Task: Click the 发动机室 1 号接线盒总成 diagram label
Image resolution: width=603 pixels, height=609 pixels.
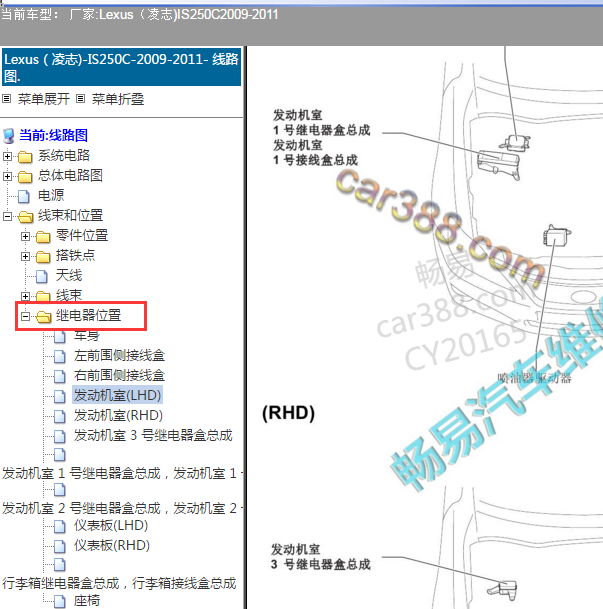Action: (315, 152)
